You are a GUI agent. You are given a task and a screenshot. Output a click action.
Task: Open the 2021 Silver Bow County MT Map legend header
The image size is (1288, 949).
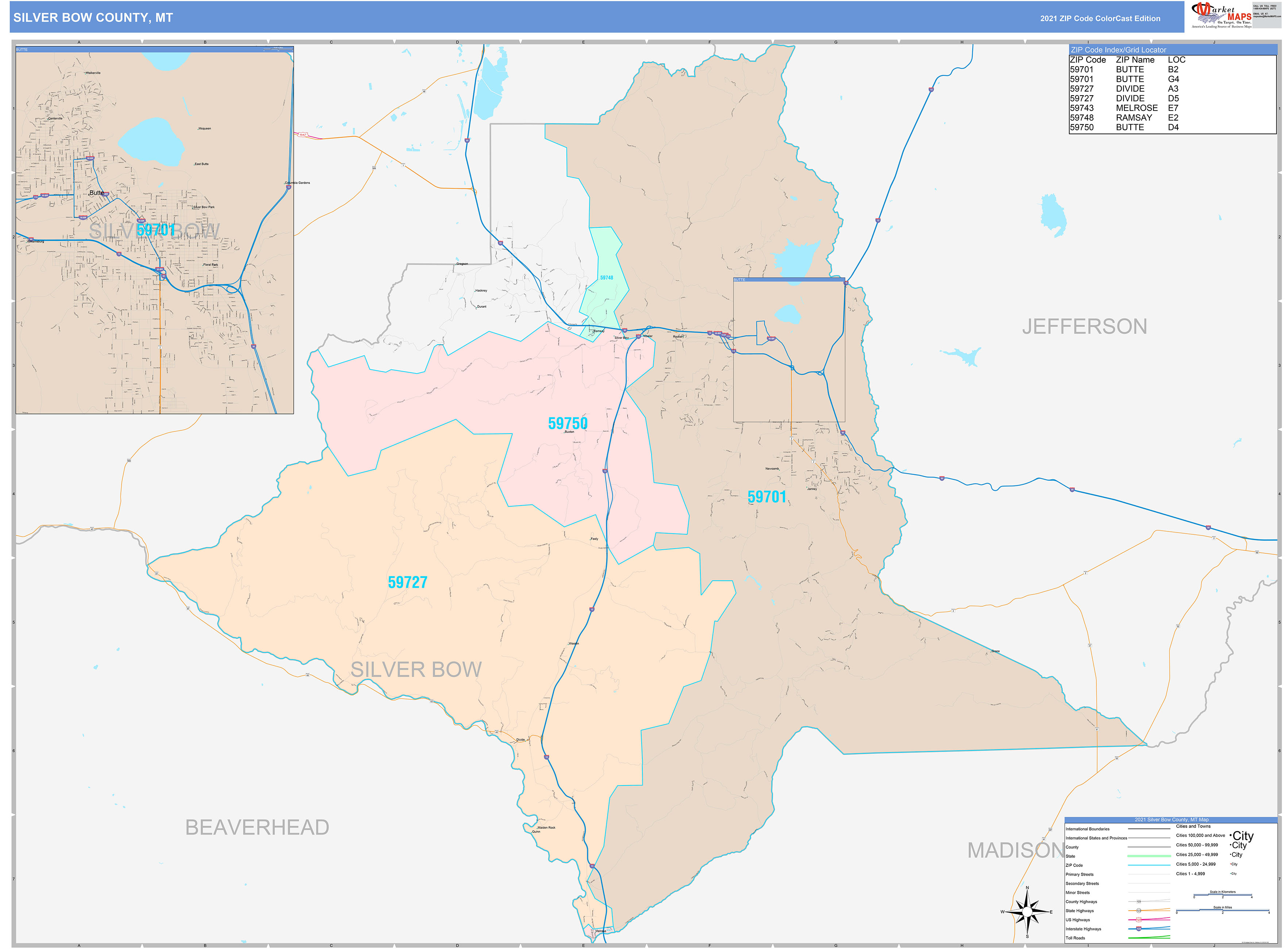click(x=1172, y=820)
